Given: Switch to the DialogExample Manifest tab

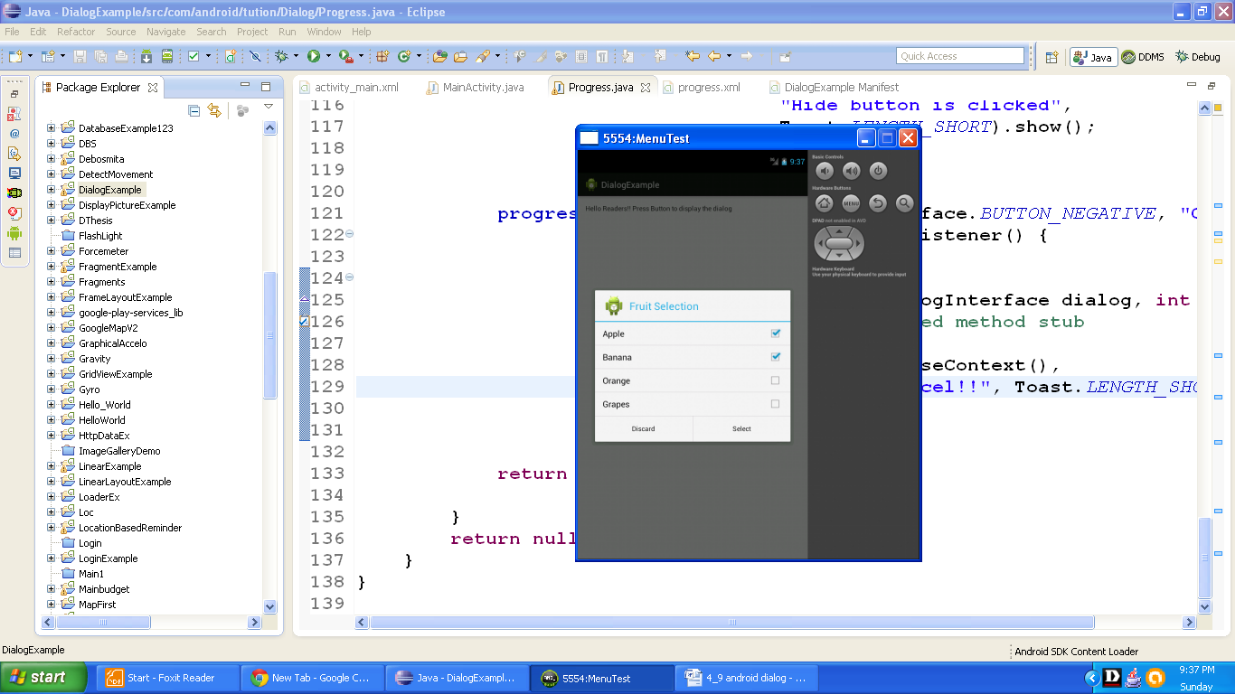Looking at the screenshot, I should point(834,87).
